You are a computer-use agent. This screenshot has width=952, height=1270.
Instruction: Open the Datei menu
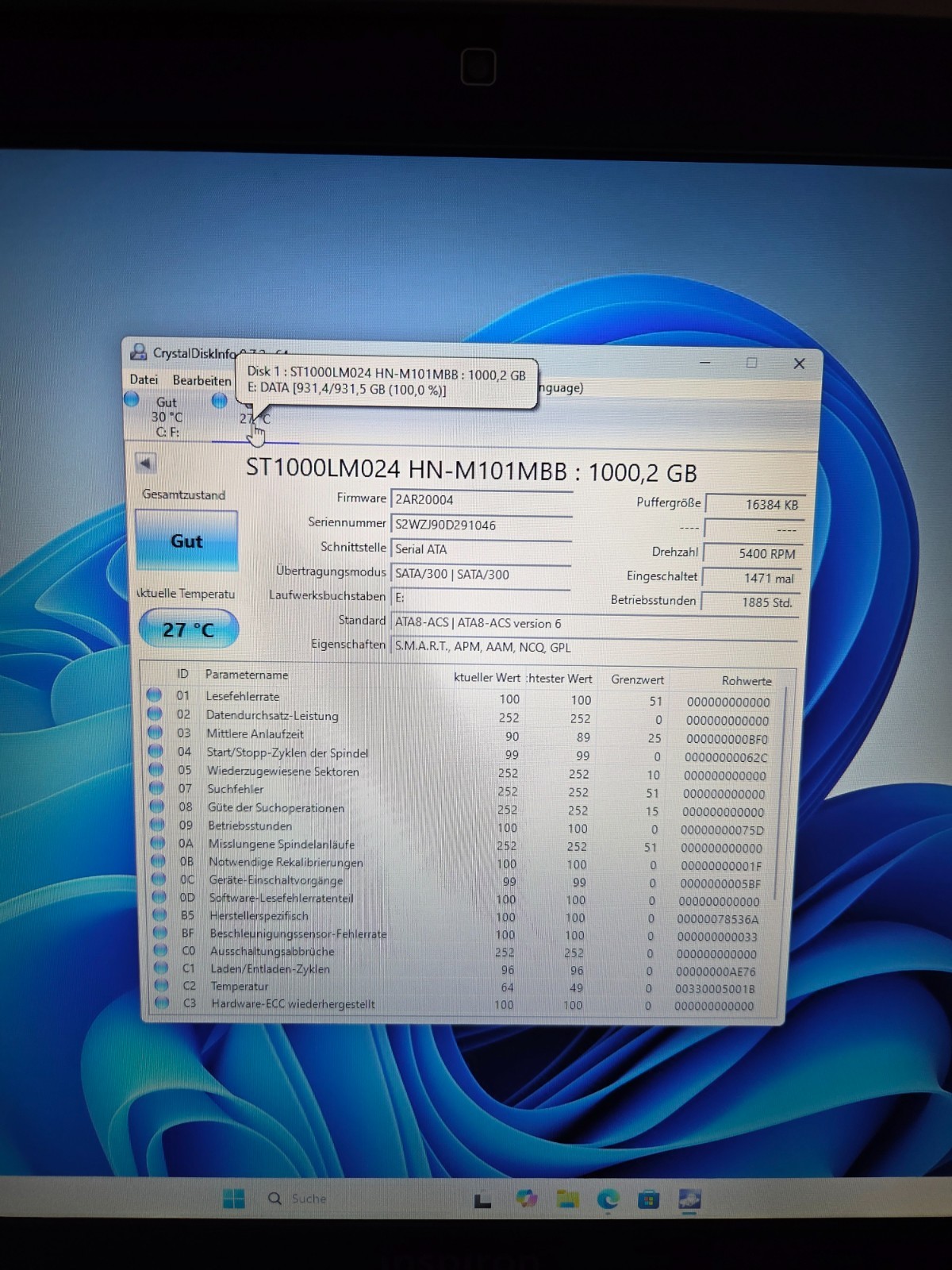coord(144,380)
